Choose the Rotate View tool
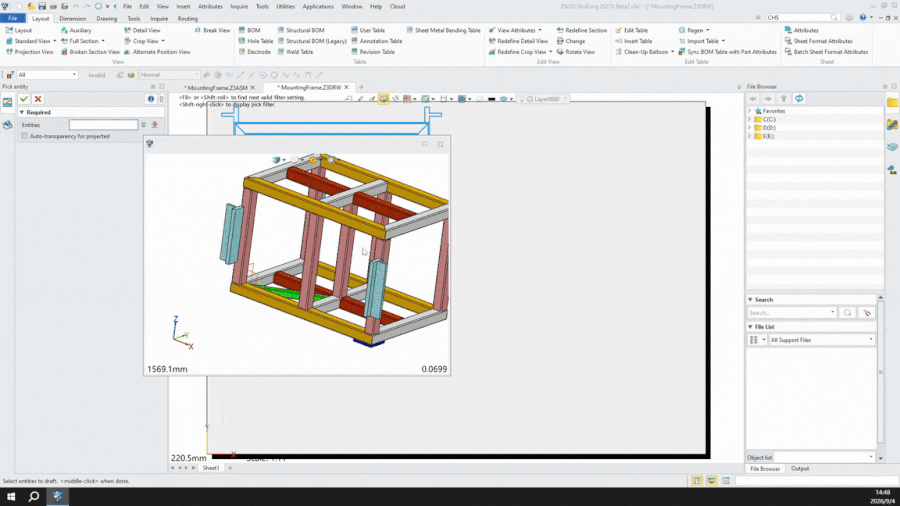 tap(575, 52)
